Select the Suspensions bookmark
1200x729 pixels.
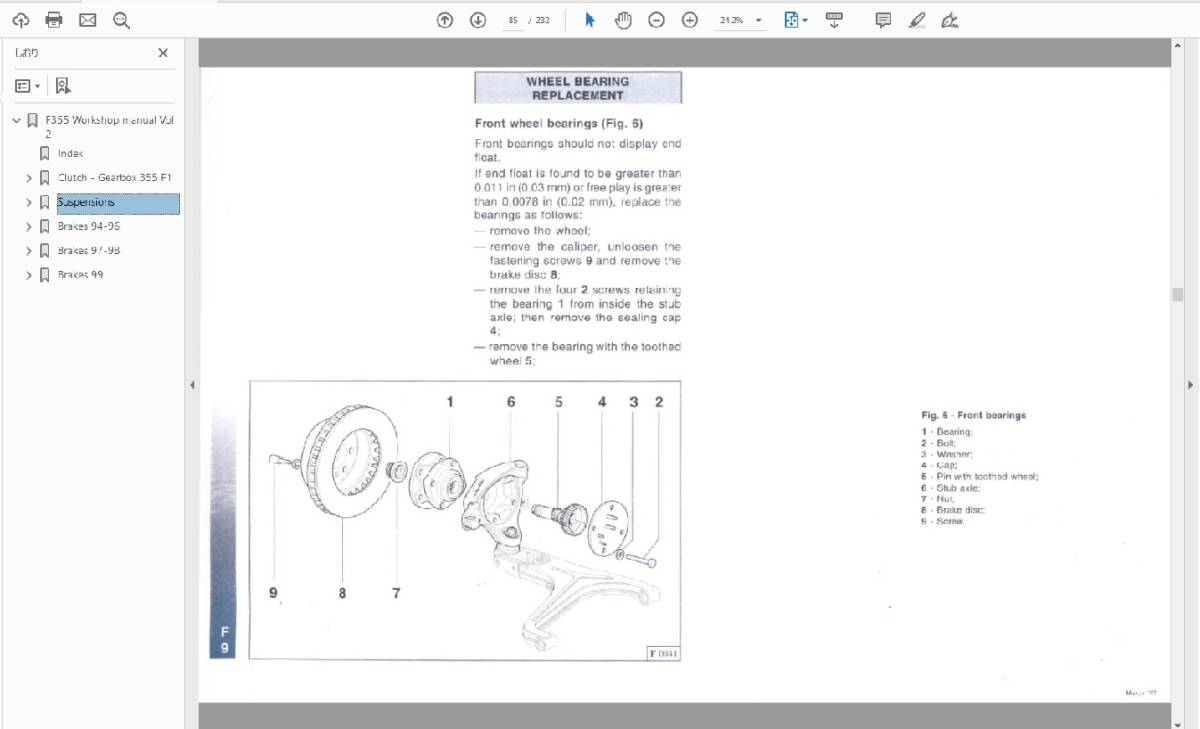(x=86, y=203)
